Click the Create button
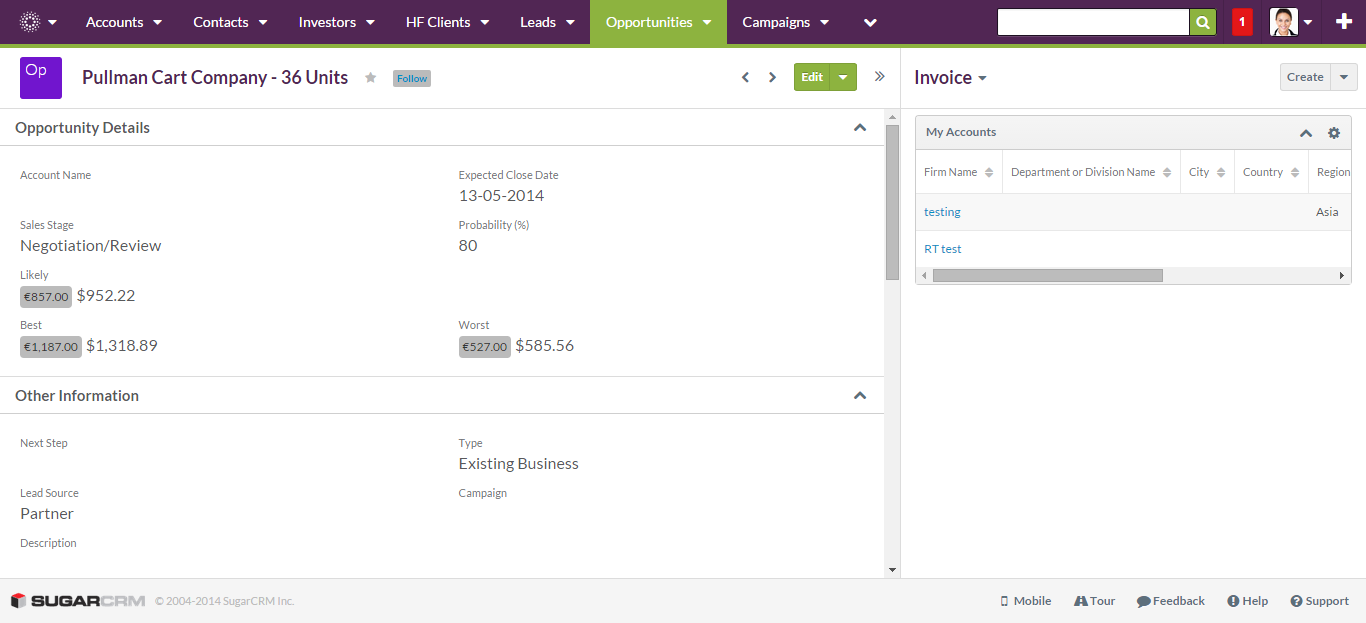The height and width of the screenshot is (623, 1366). pos(1305,77)
